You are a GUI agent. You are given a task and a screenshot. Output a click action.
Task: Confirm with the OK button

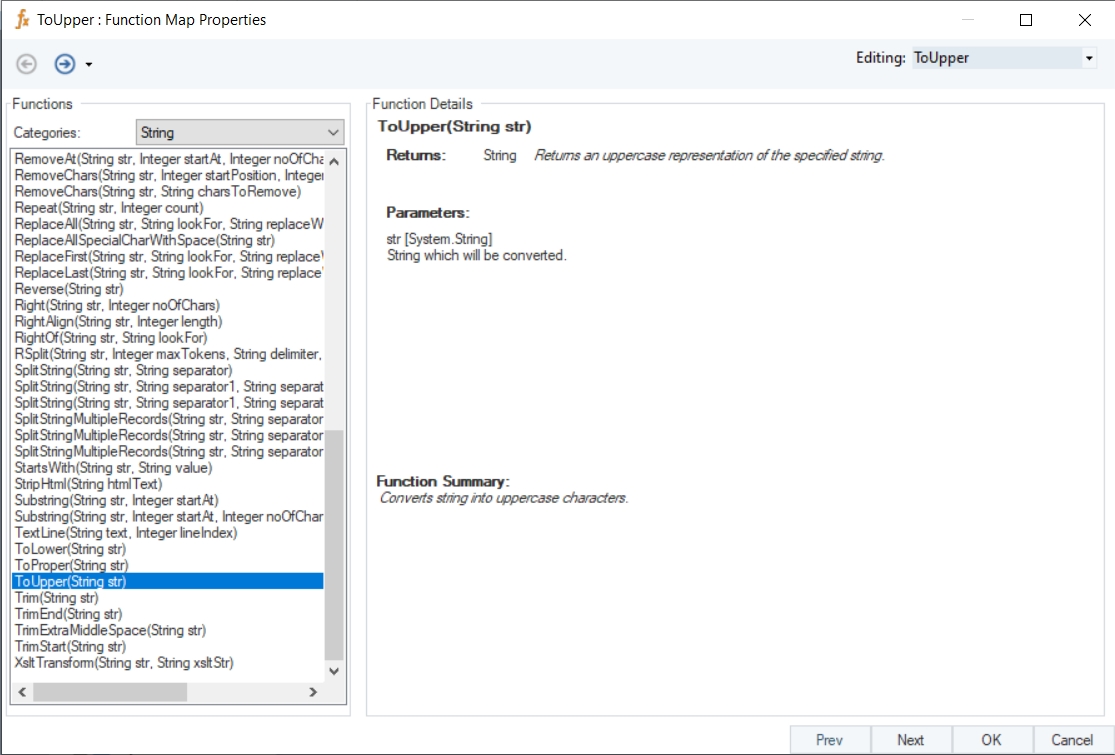pos(991,740)
